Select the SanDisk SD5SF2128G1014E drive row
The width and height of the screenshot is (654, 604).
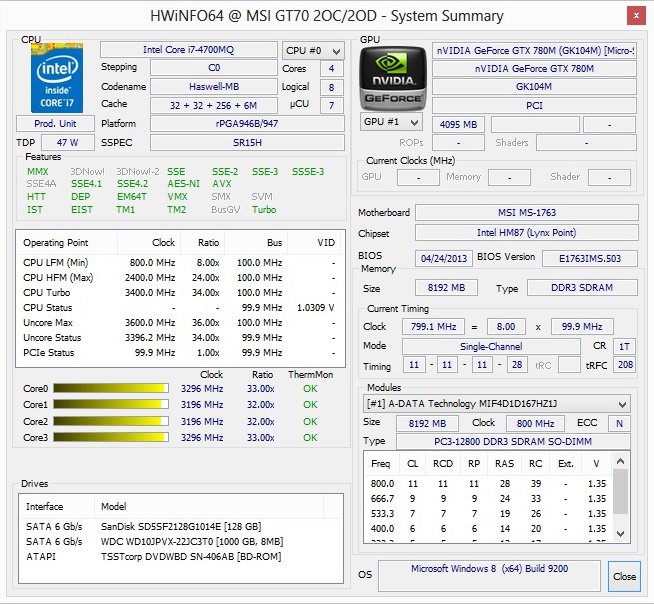tap(180, 526)
